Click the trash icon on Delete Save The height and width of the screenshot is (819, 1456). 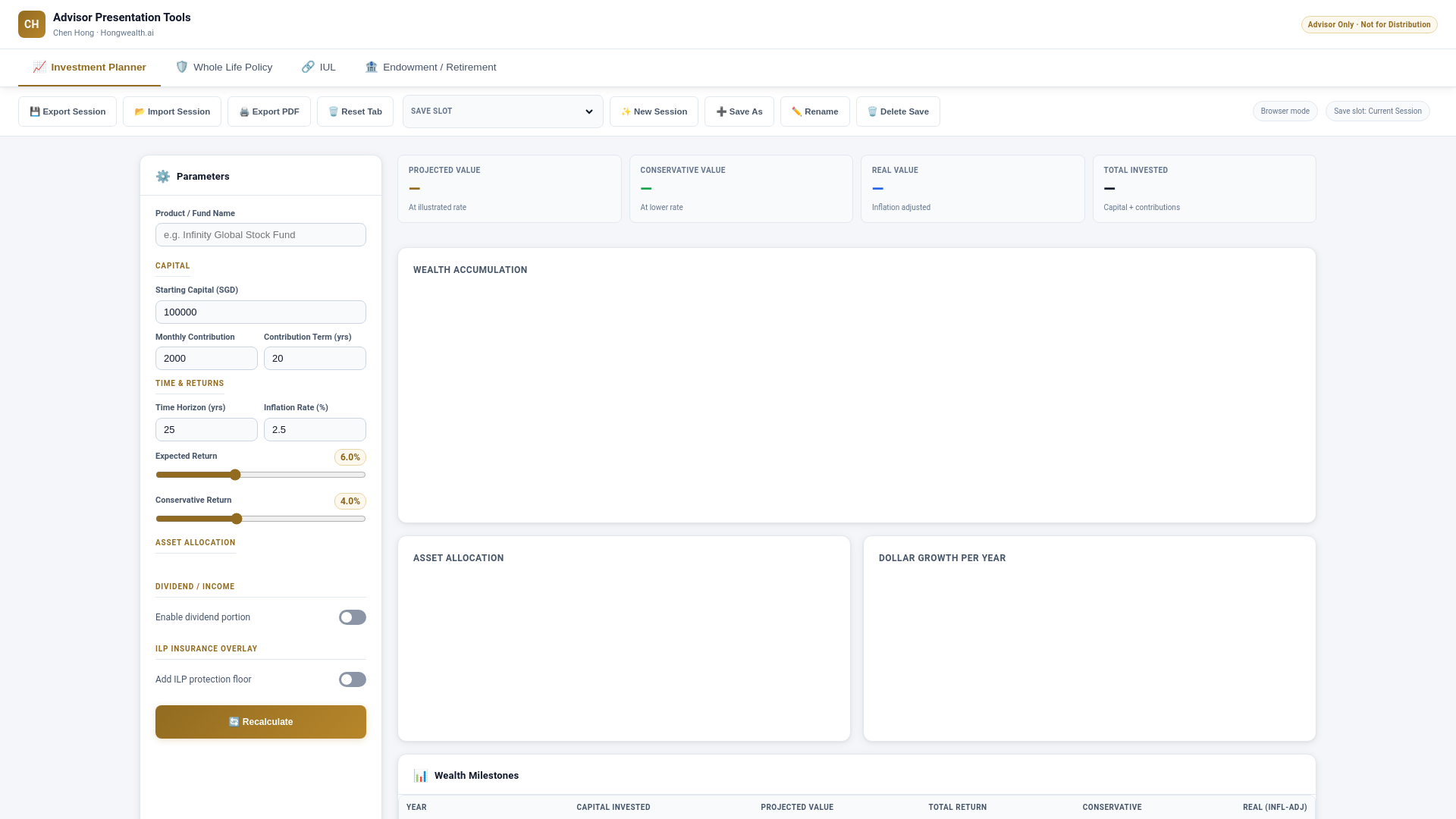pos(872,111)
